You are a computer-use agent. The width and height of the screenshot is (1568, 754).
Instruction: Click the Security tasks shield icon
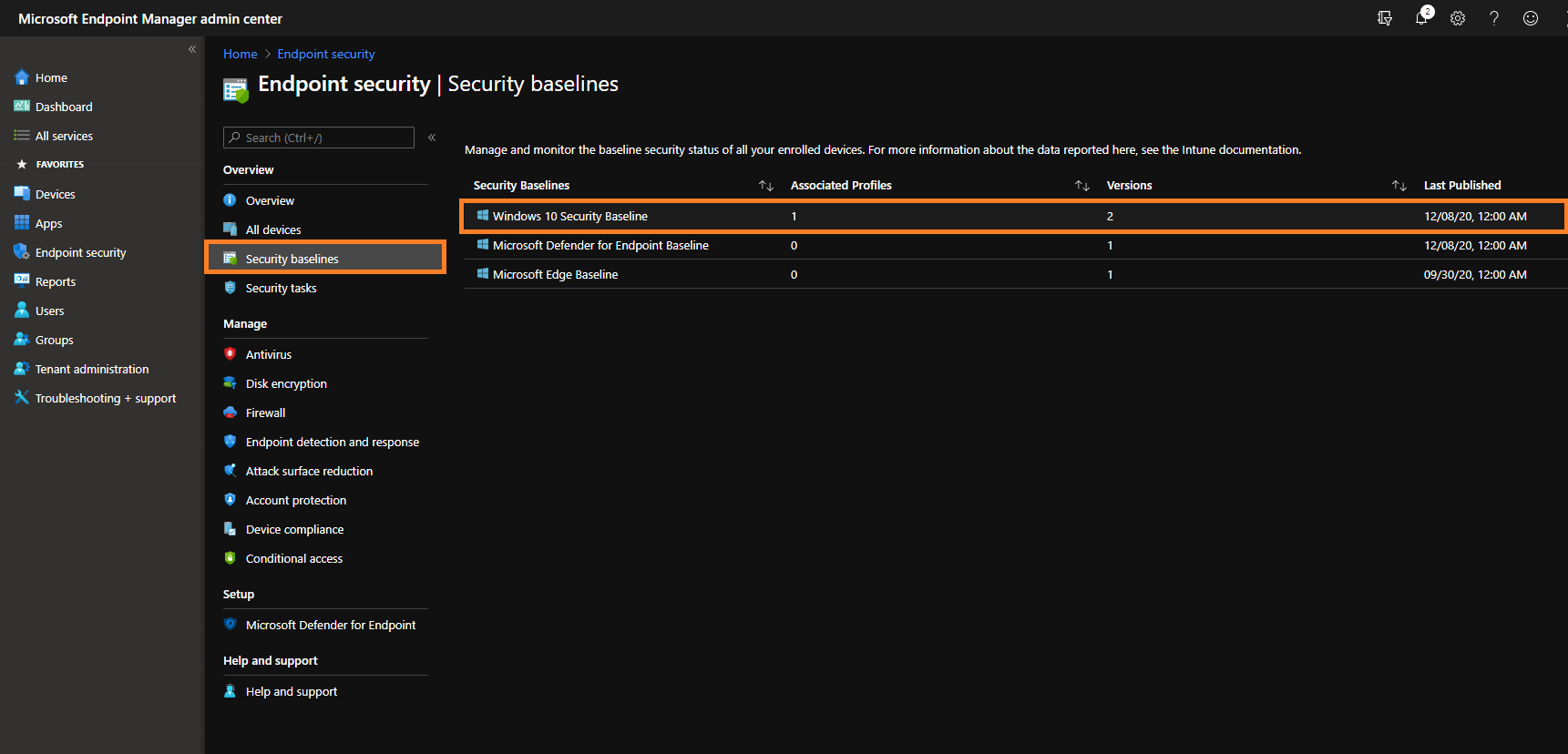coord(231,288)
